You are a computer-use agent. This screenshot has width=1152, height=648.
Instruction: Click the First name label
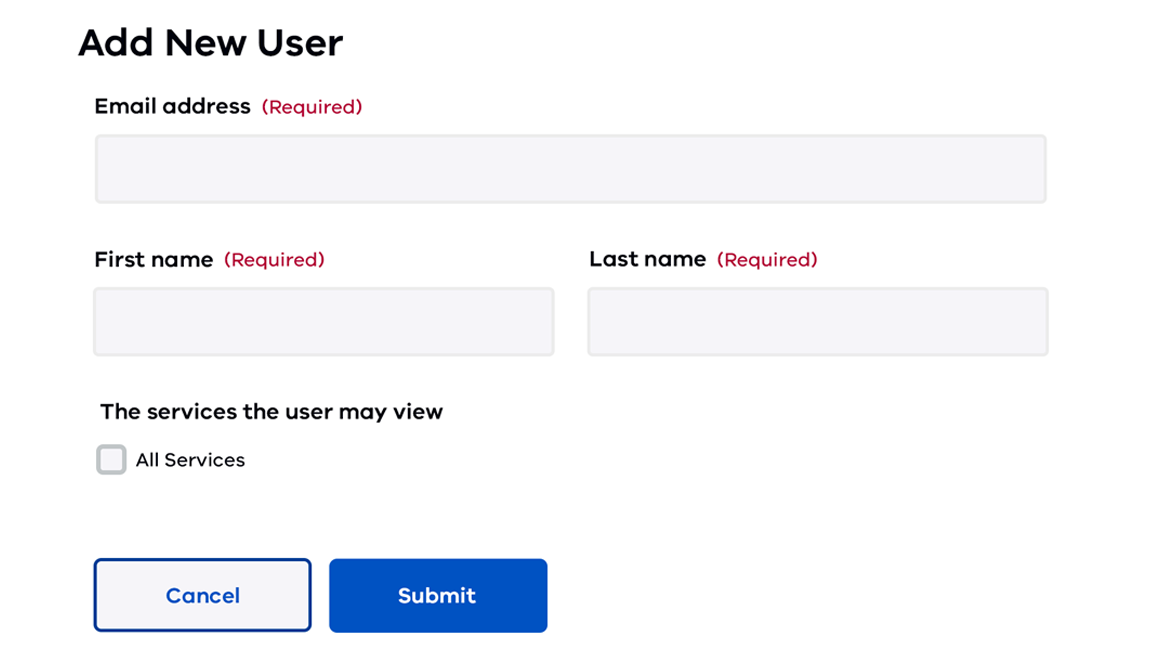pos(154,259)
